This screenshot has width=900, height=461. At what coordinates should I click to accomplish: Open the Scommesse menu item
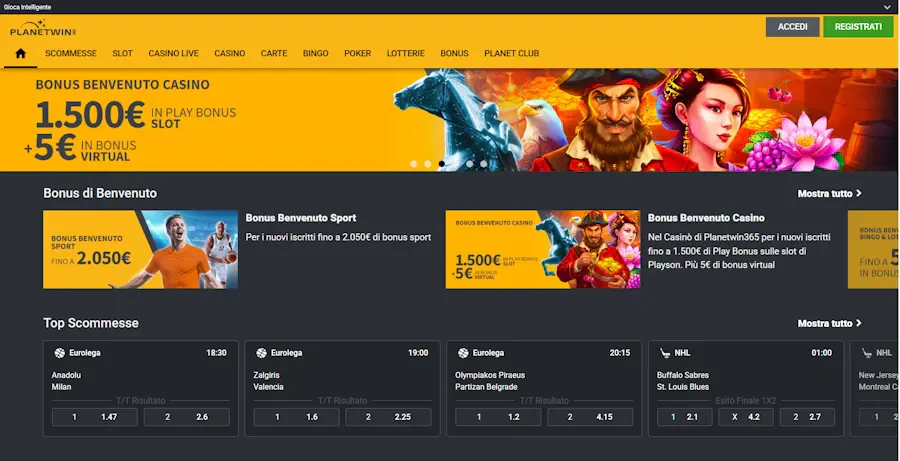click(x=71, y=53)
